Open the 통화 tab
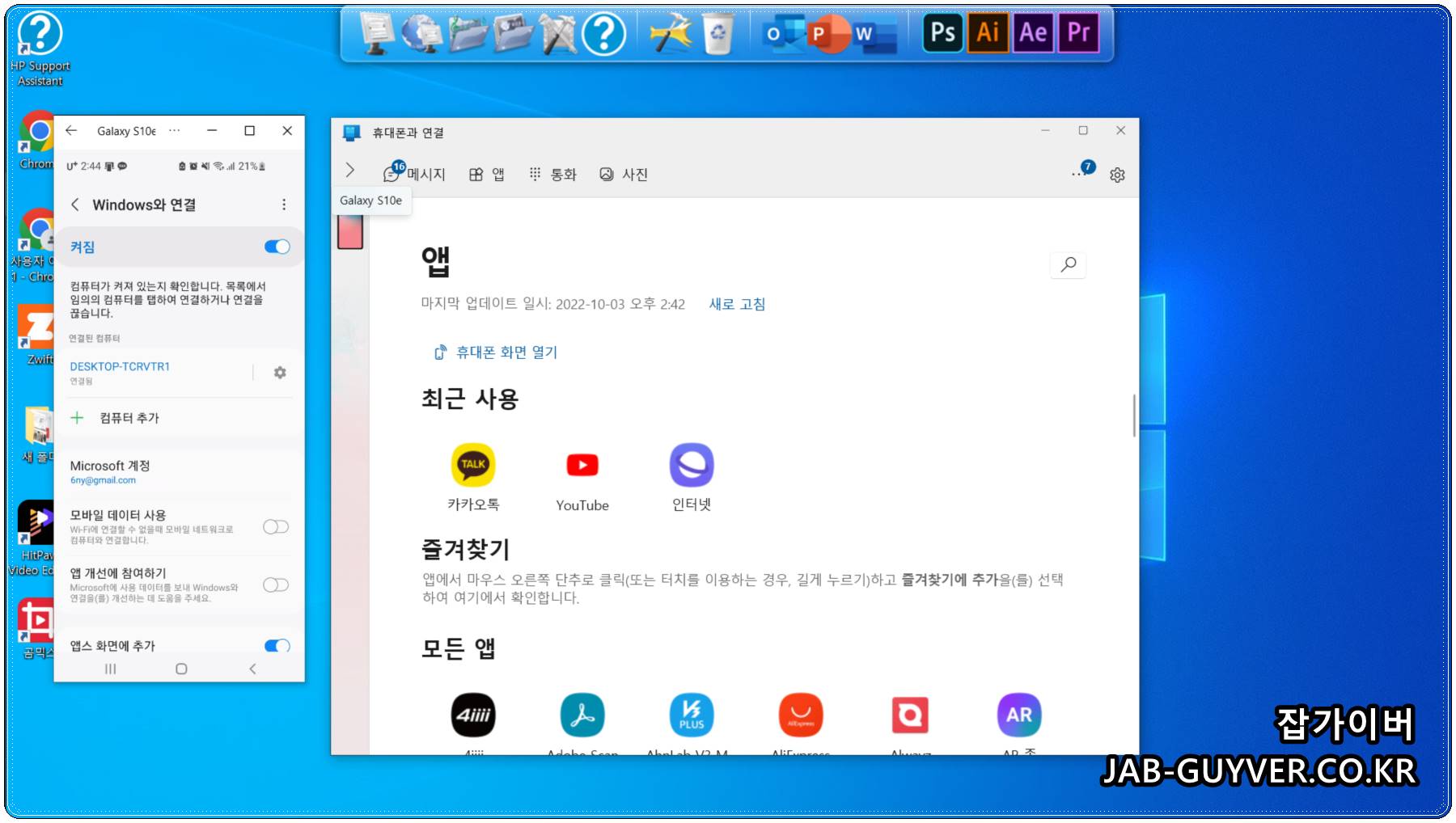The image size is (1456, 823). (555, 174)
